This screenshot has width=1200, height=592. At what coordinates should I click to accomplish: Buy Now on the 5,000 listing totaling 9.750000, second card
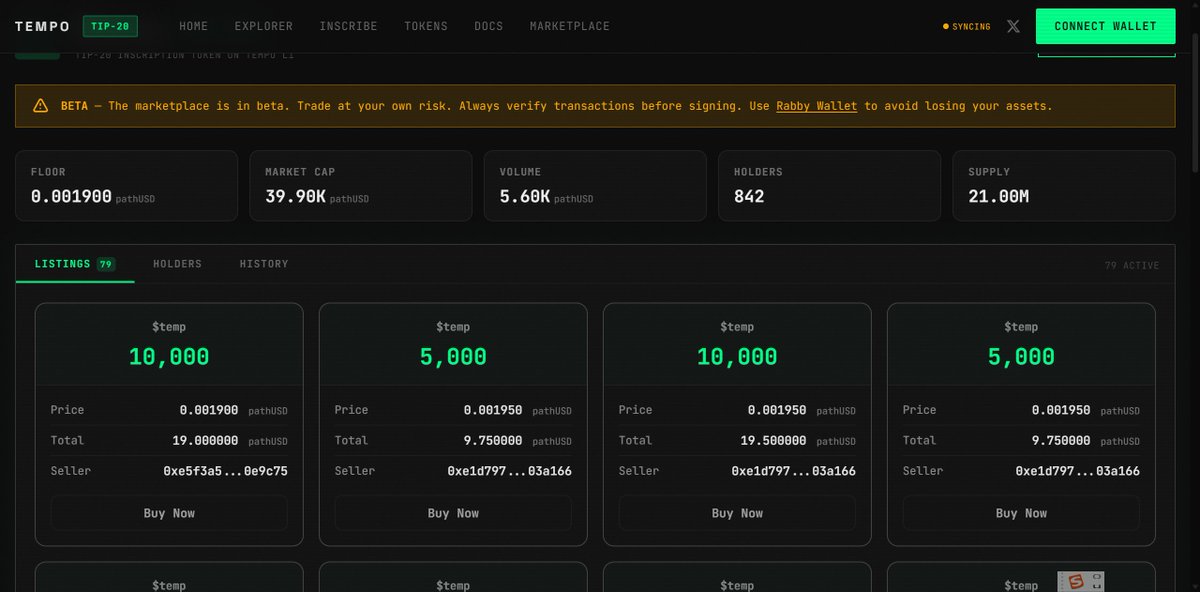coord(453,513)
